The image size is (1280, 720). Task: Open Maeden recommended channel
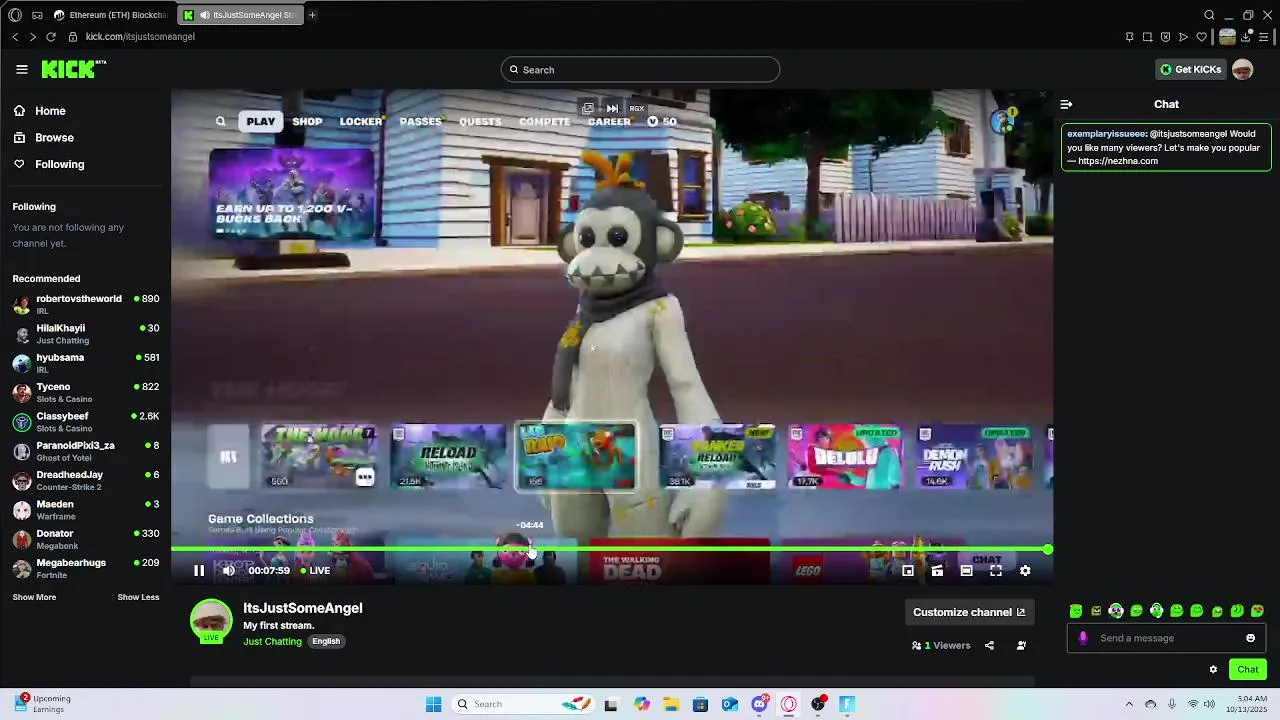pos(85,509)
